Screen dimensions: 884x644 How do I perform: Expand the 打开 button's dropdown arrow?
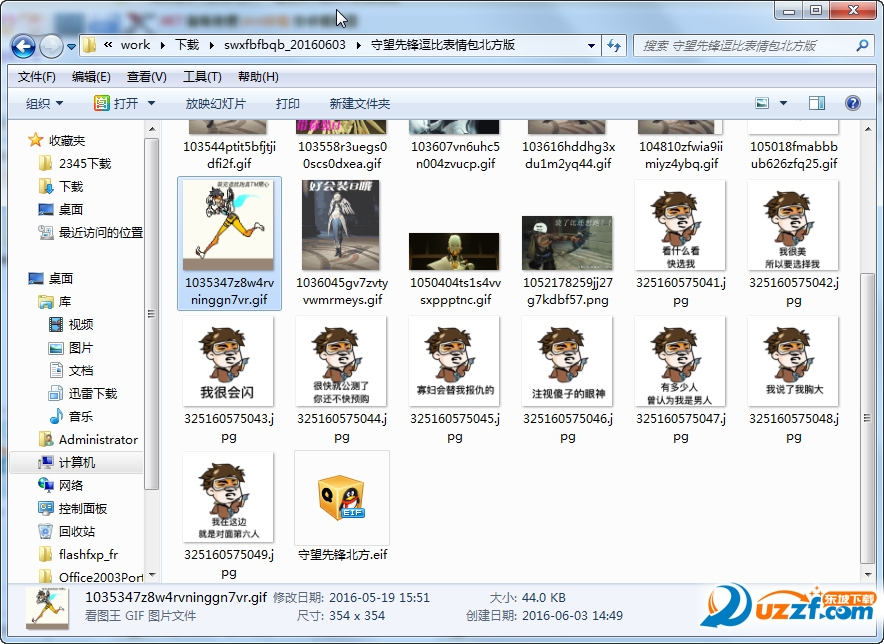click(151, 104)
